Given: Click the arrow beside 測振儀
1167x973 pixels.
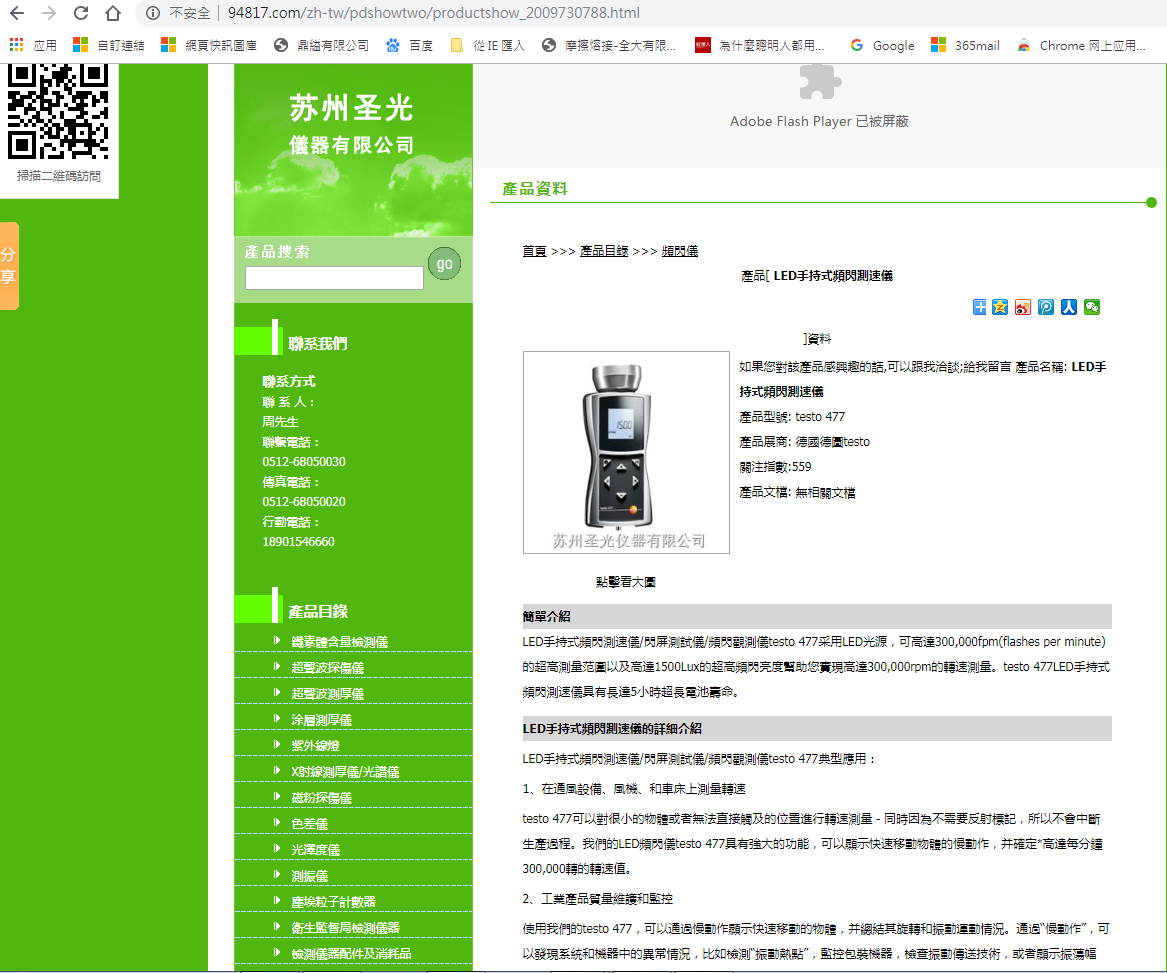Looking at the screenshot, I should (277, 874).
